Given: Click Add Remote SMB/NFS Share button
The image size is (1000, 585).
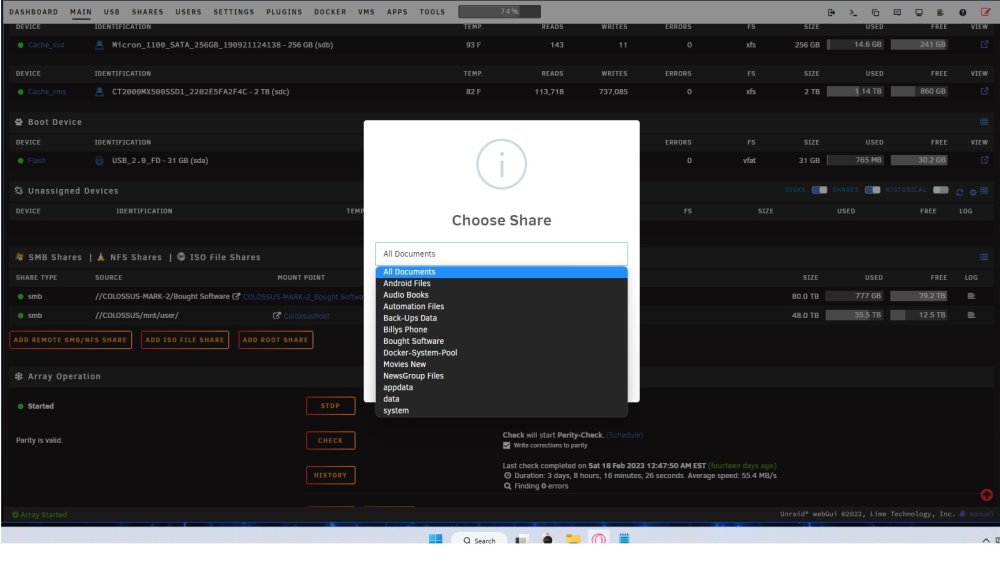Looking at the screenshot, I should [70, 340].
